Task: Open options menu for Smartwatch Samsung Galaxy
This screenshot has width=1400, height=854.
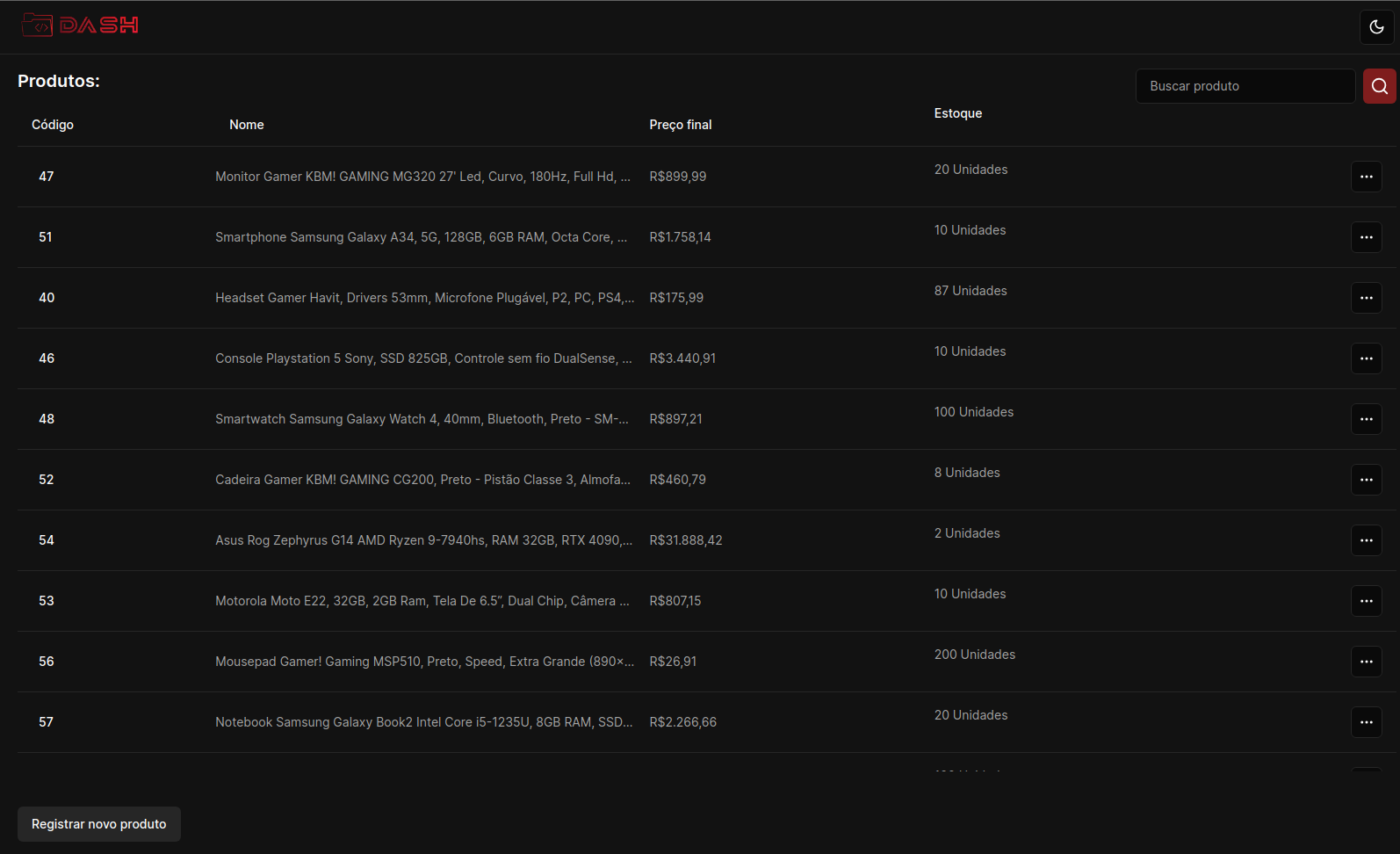Action: click(x=1366, y=419)
